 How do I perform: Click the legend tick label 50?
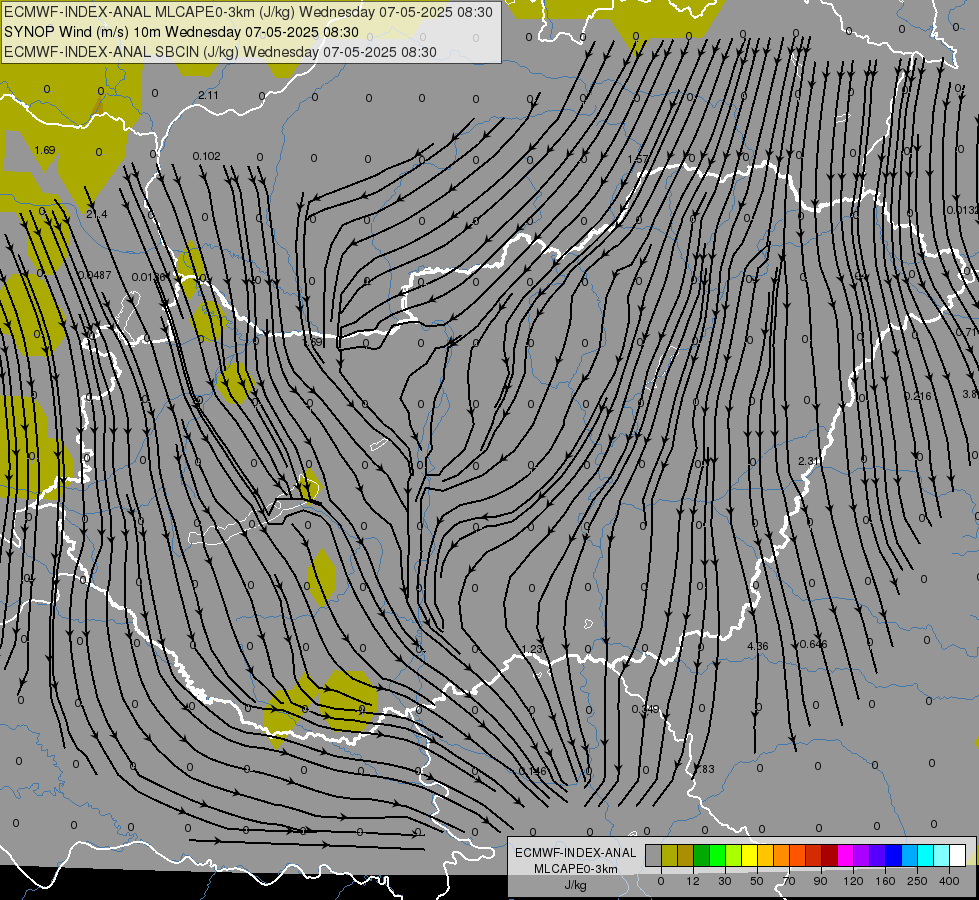(x=757, y=881)
